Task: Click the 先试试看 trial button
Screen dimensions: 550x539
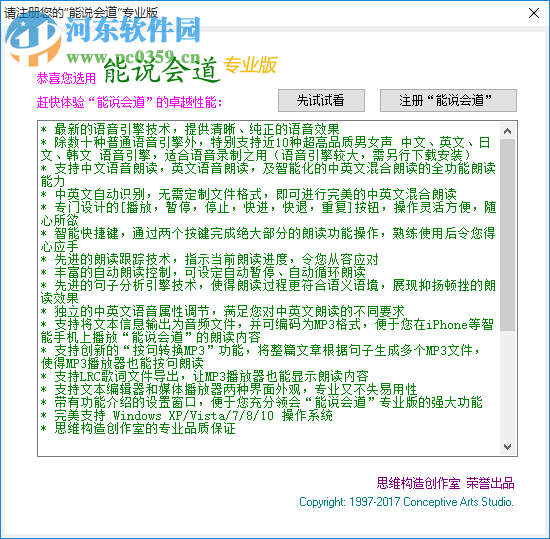Action: (x=321, y=101)
